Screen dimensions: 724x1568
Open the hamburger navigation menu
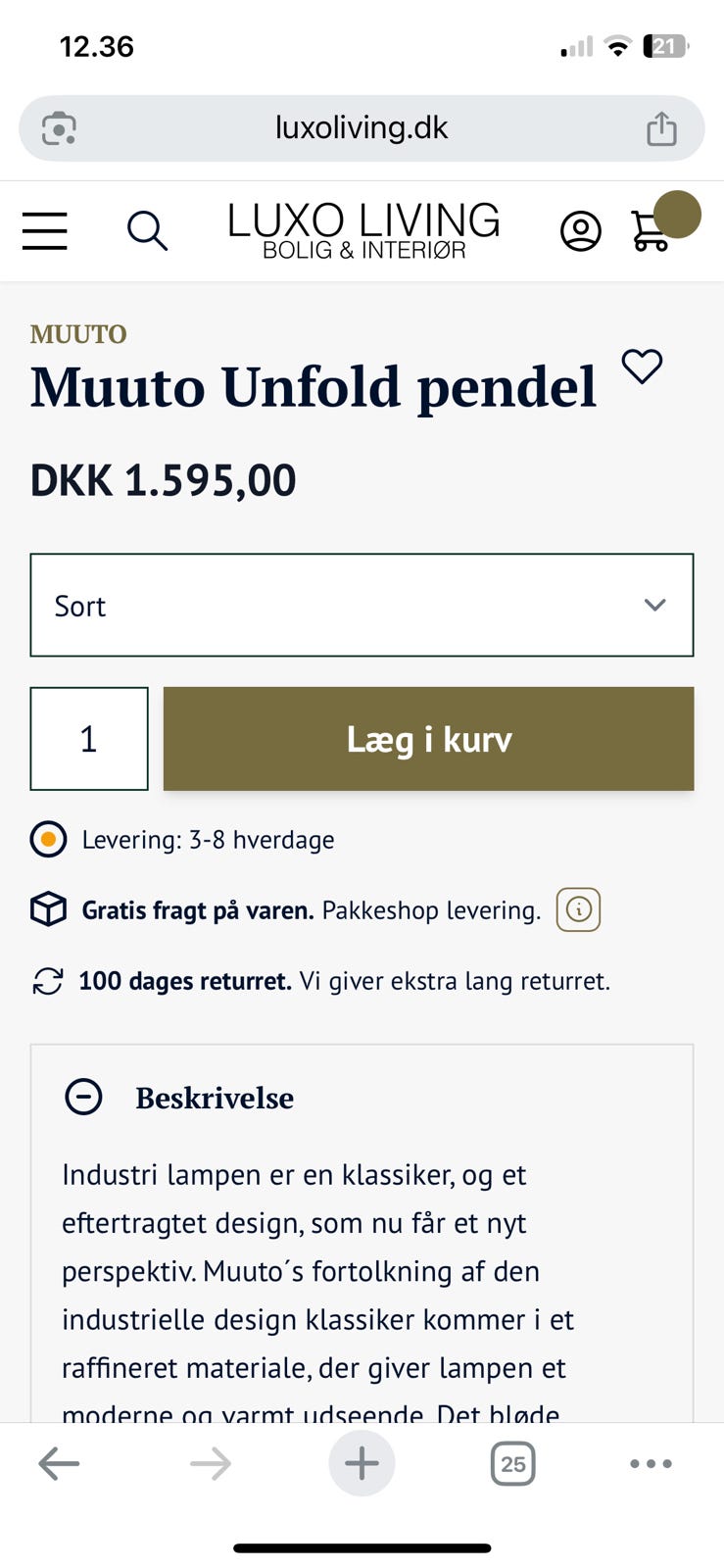(45, 231)
